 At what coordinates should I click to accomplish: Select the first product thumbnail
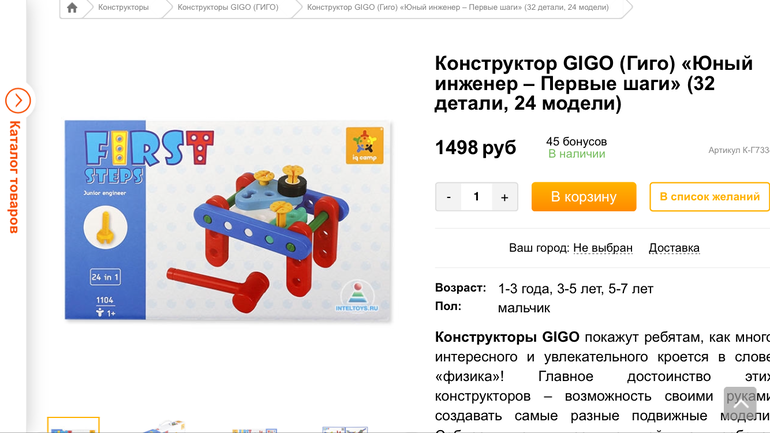tap(74, 425)
